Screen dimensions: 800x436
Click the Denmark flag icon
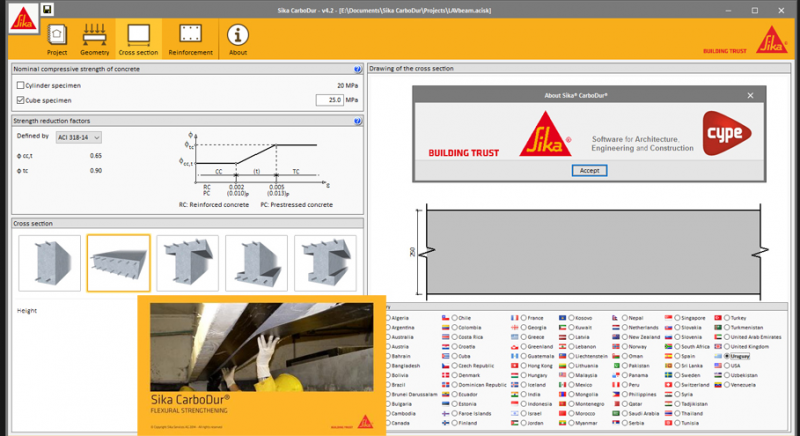pos(445,375)
